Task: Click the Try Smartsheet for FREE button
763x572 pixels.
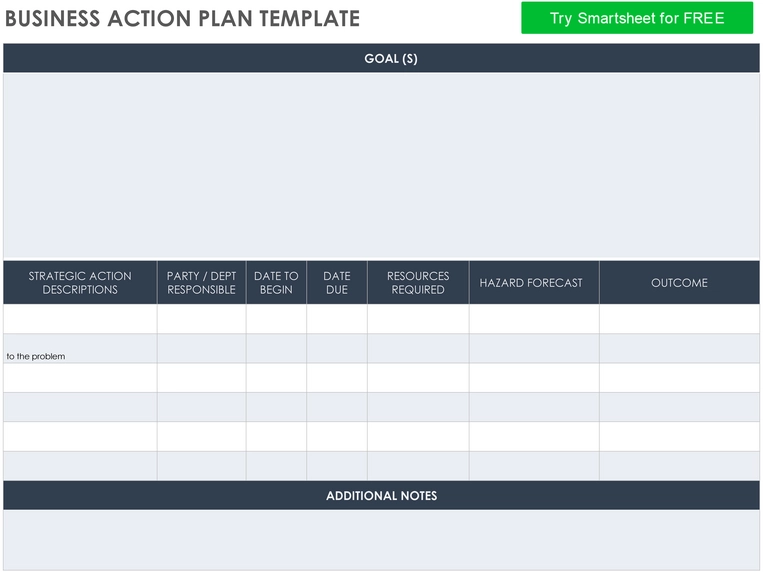Action: (637, 18)
